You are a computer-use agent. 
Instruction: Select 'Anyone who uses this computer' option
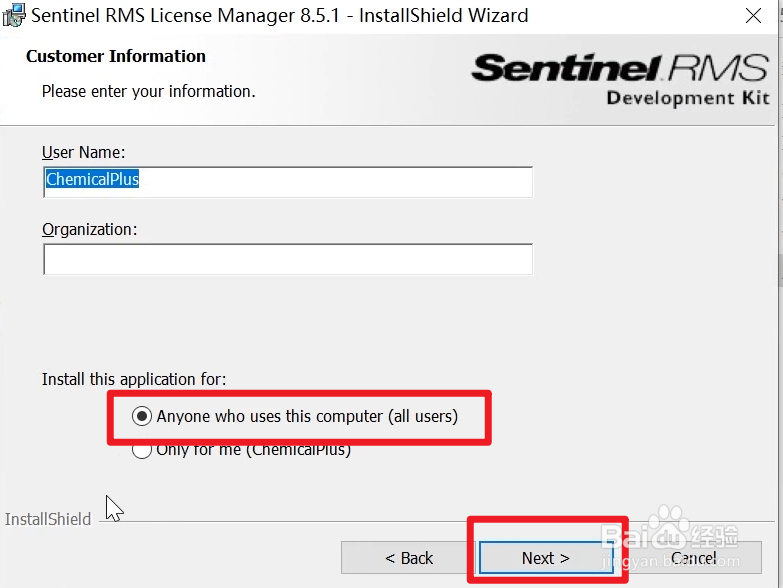click(x=142, y=416)
